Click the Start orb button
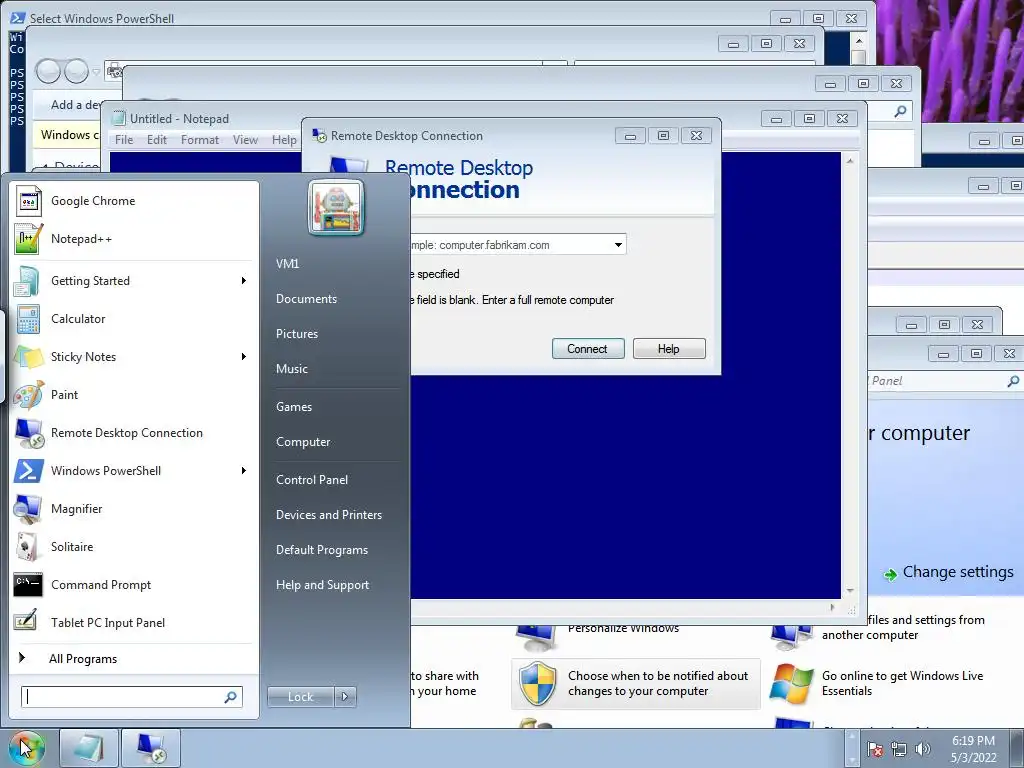 click(26, 748)
